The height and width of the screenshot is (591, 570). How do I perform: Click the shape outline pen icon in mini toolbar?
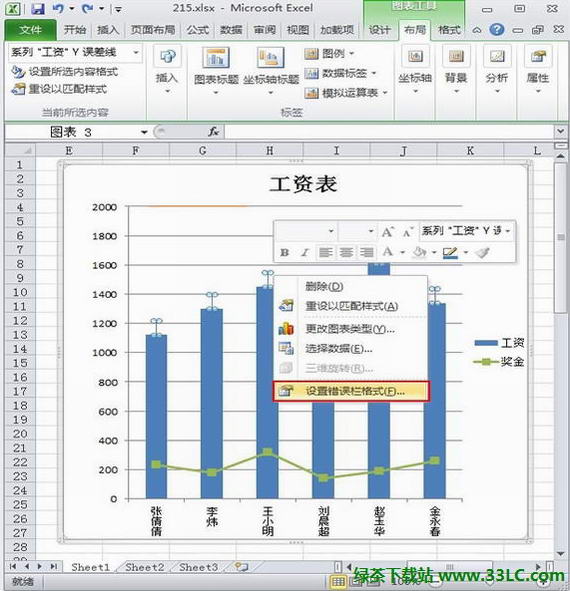click(x=450, y=252)
